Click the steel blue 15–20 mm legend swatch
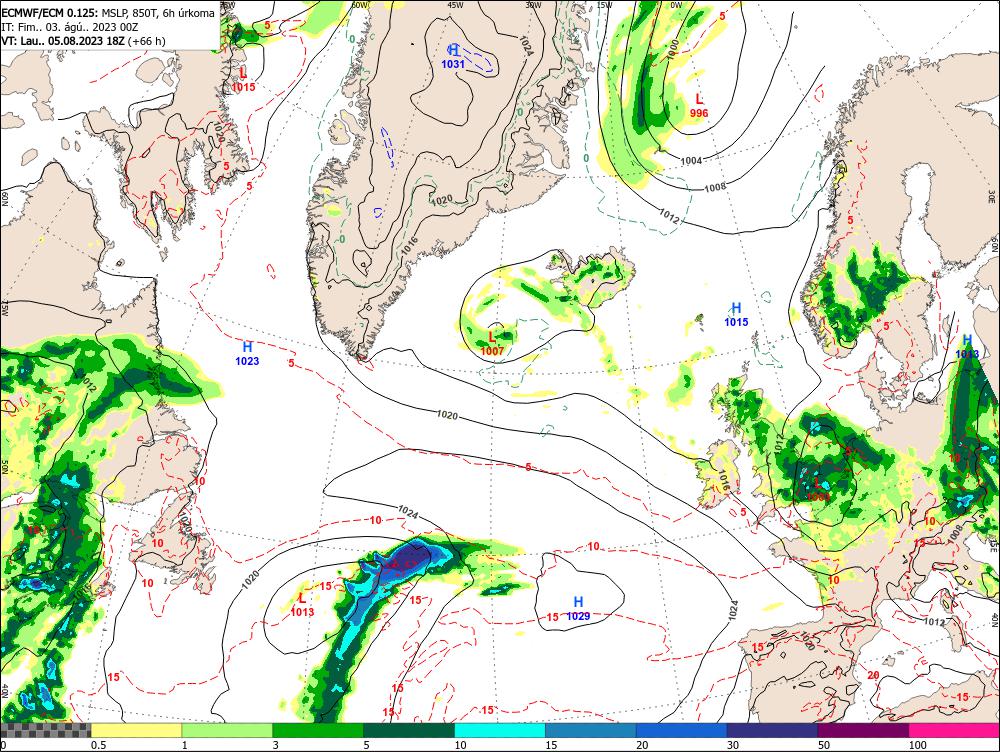This screenshot has height=752, width=1000. click(591, 730)
